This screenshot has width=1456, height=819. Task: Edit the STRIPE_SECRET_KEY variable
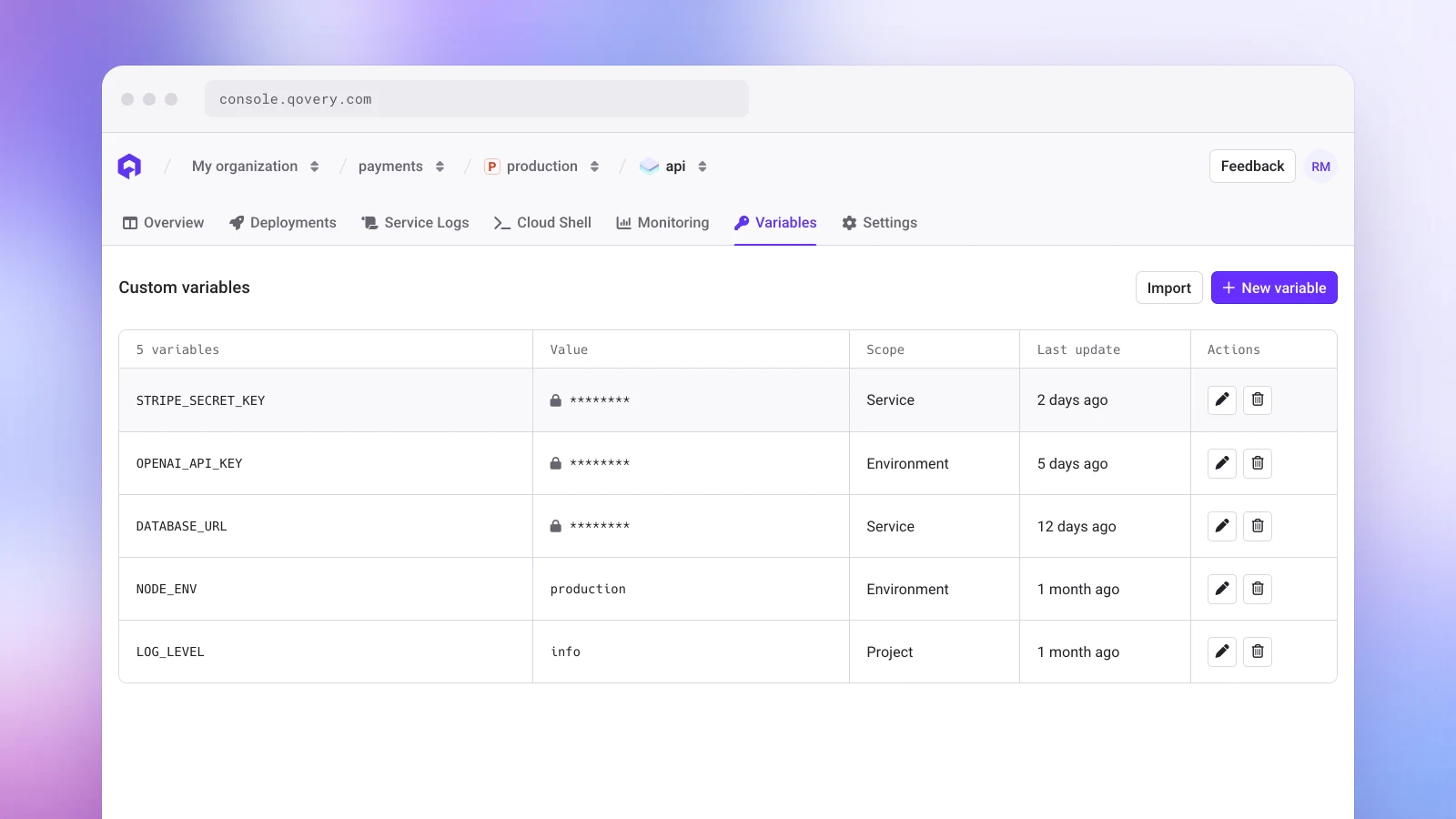(x=1222, y=399)
